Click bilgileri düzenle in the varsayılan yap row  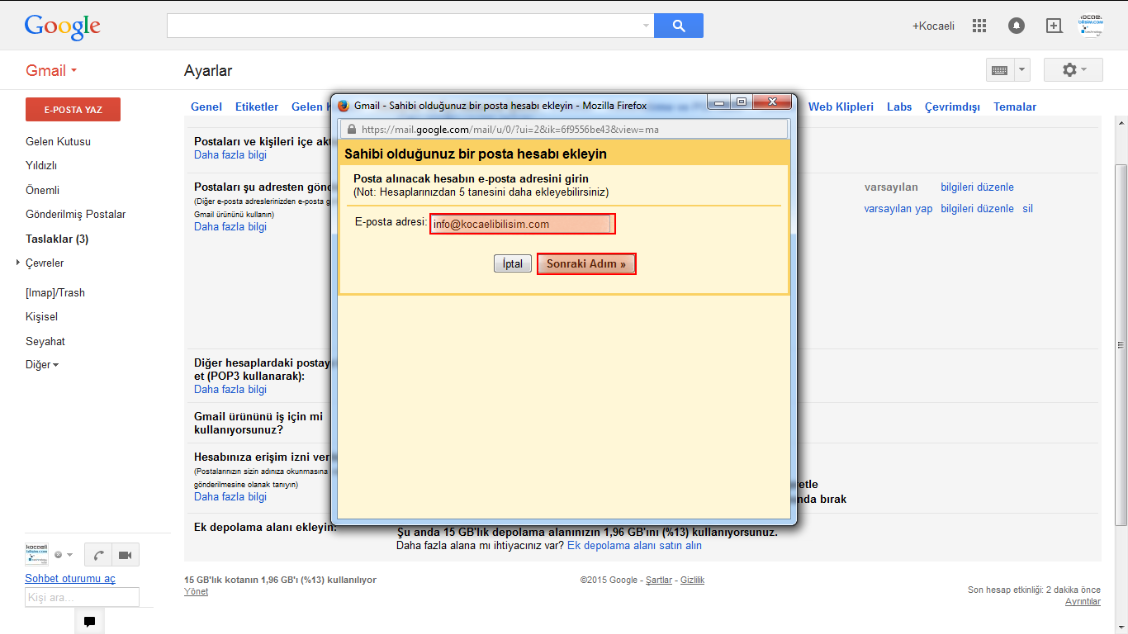(977, 209)
